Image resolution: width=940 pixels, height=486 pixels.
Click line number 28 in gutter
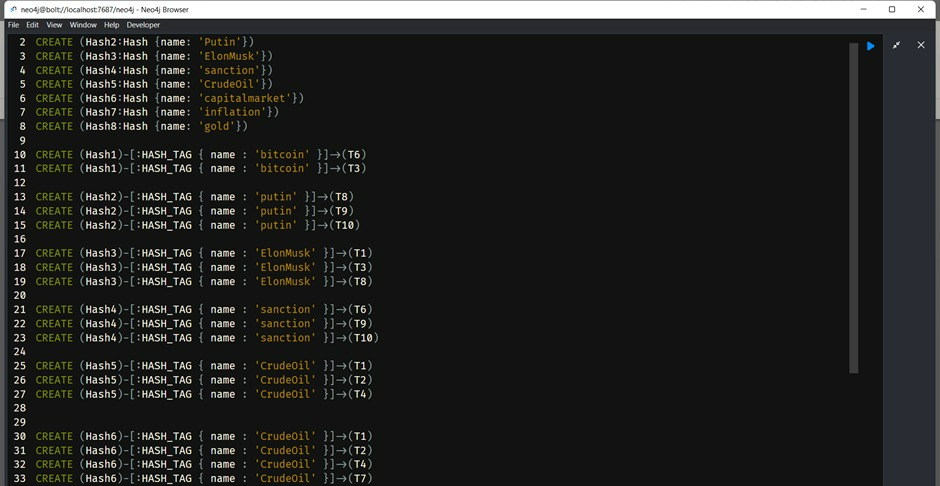(x=20, y=408)
